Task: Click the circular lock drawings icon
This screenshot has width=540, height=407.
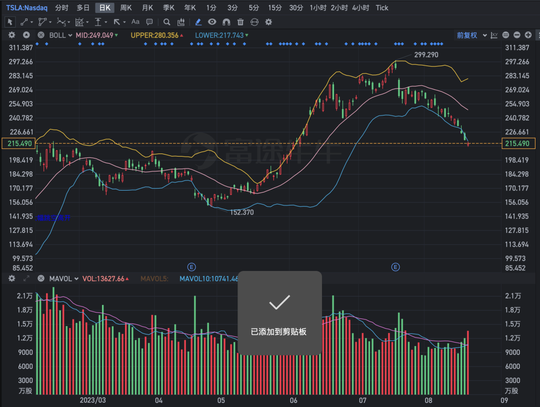Action: [254, 22]
